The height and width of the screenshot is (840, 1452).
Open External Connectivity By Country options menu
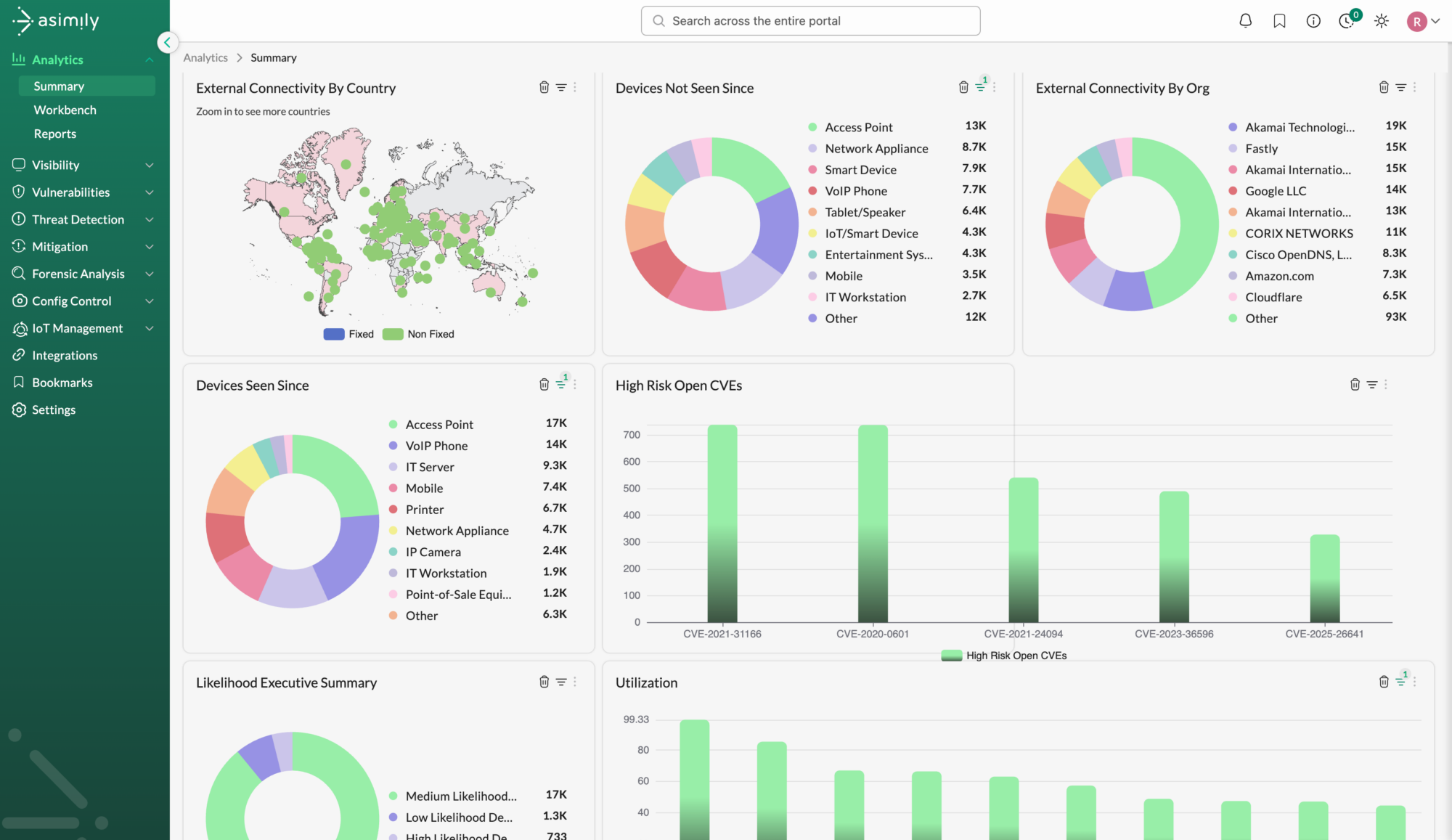pyautogui.click(x=575, y=87)
